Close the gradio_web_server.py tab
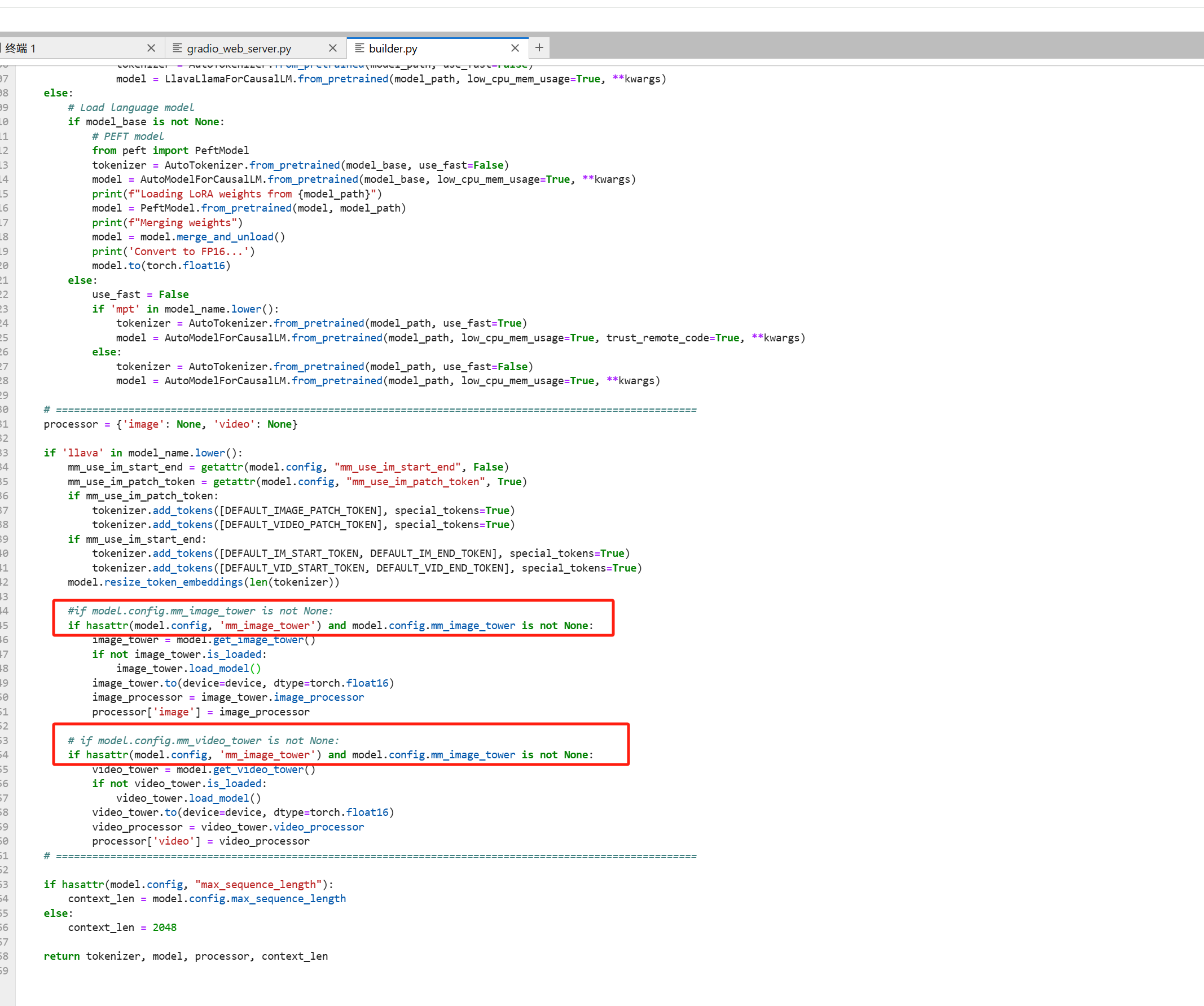Screen dimensions: 1204x1006 (332, 48)
